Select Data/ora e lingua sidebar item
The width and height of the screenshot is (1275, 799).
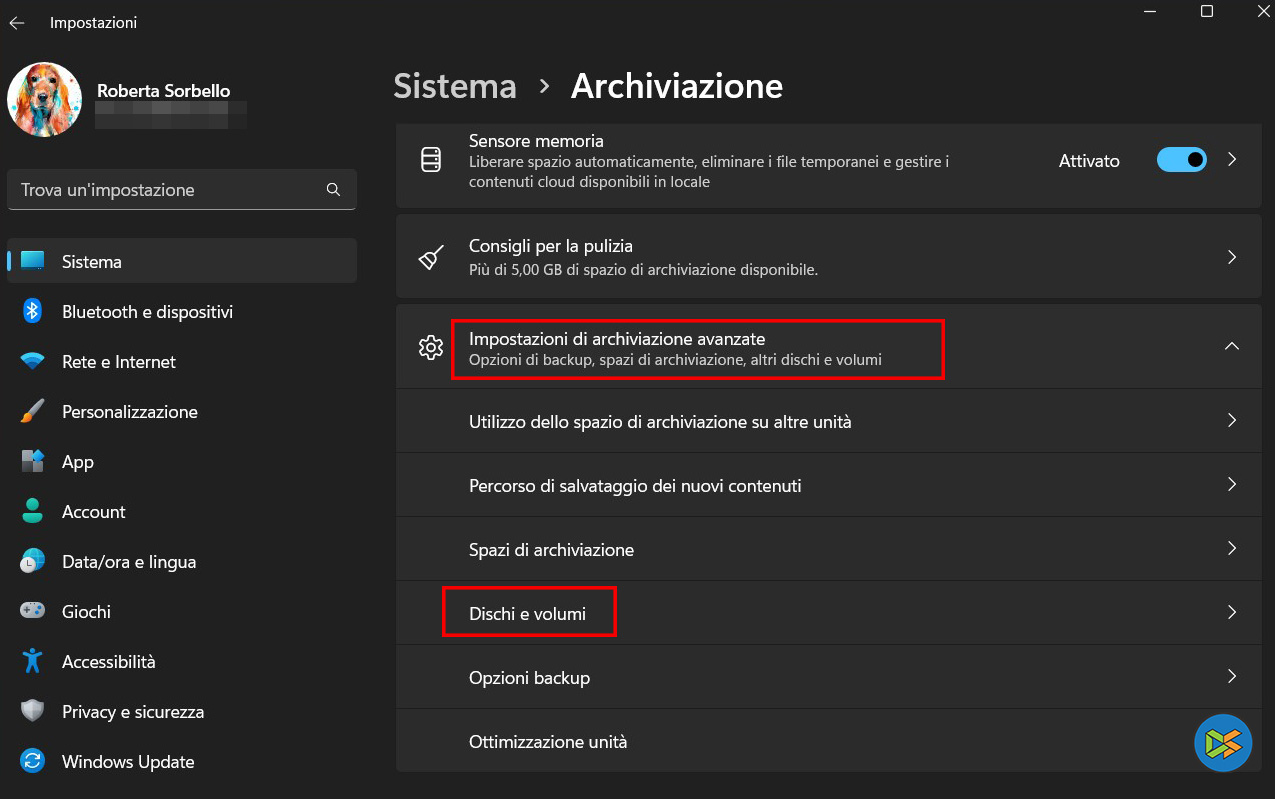click(x=128, y=561)
